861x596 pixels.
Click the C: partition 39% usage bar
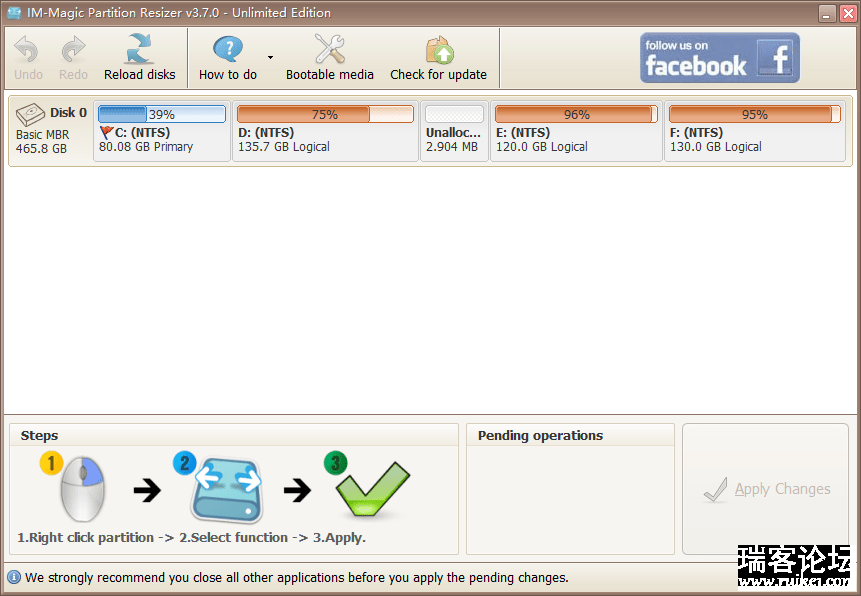(162, 114)
